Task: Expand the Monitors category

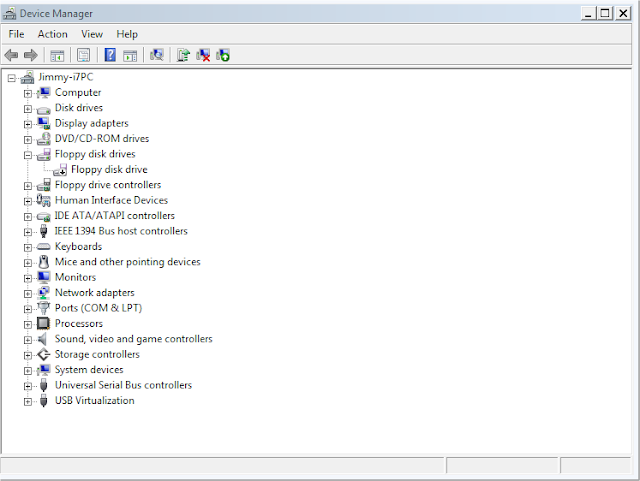Action: (x=27, y=278)
